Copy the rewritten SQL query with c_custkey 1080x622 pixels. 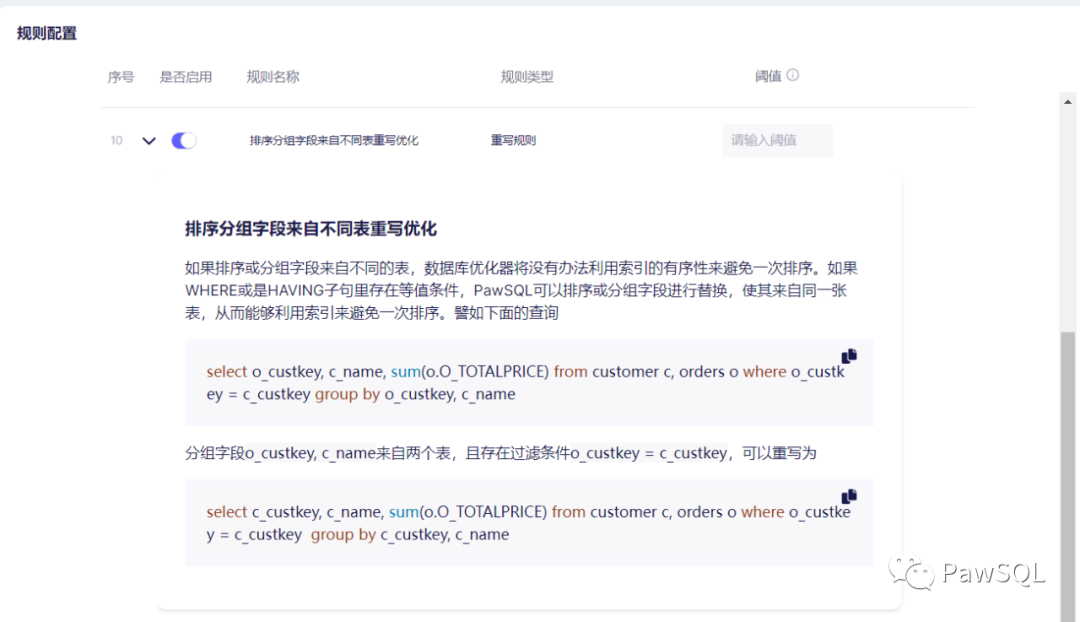tap(849, 496)
